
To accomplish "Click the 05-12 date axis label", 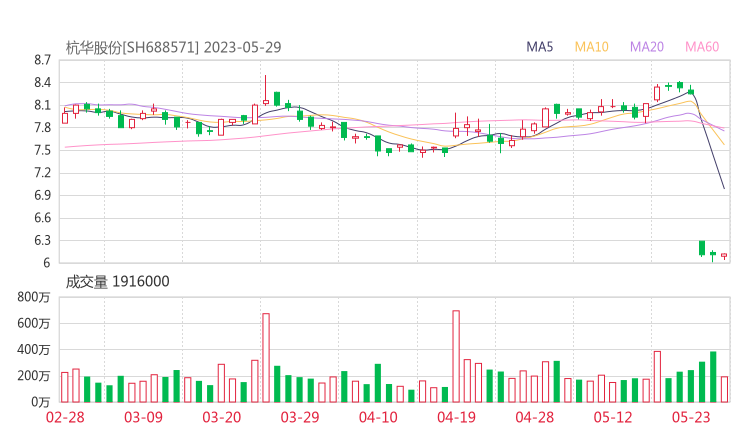I will click(x=613, y=417).
